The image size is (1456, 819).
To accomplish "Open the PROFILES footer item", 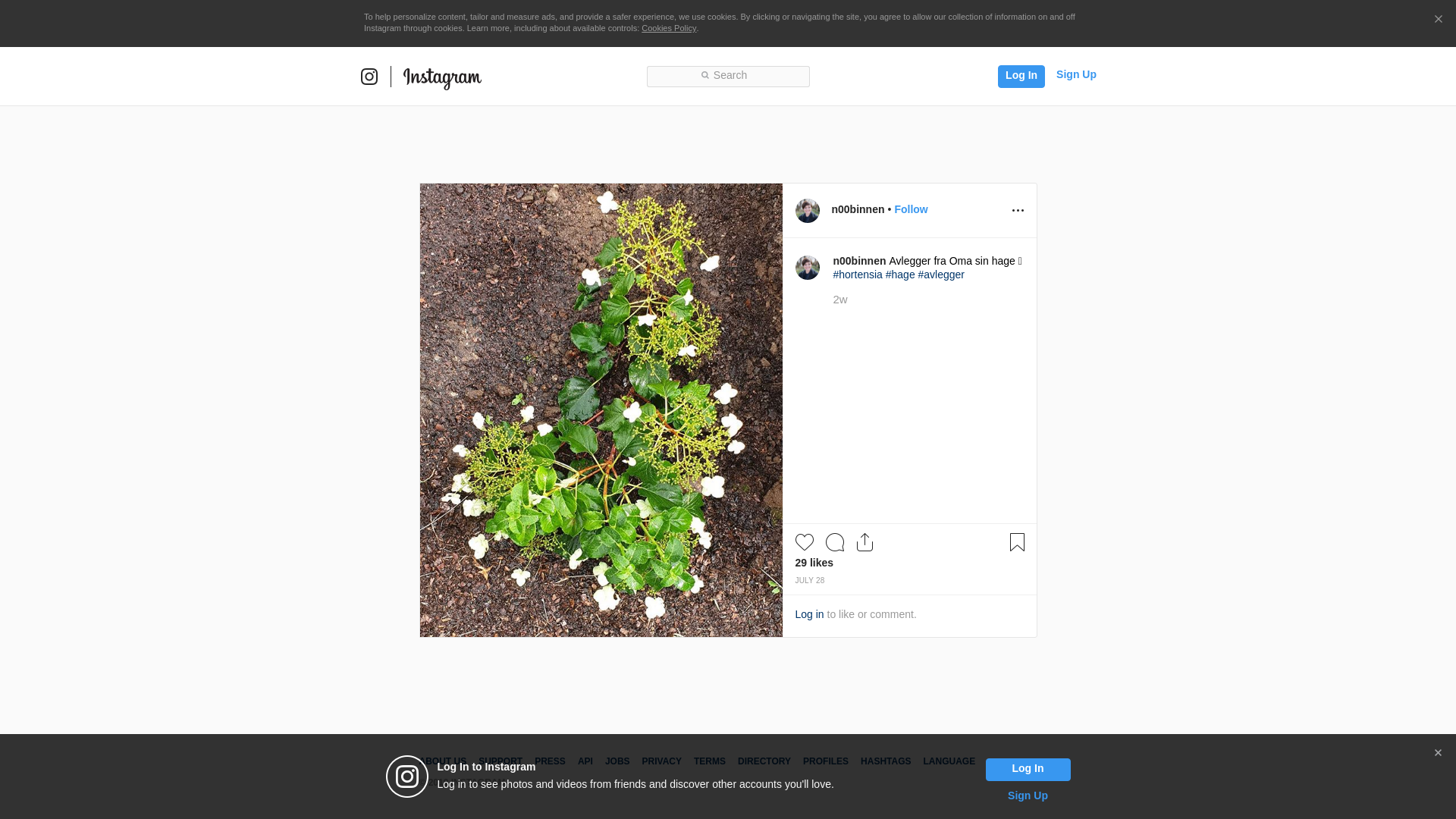I will pyautogui.click(x=825, y=761).
